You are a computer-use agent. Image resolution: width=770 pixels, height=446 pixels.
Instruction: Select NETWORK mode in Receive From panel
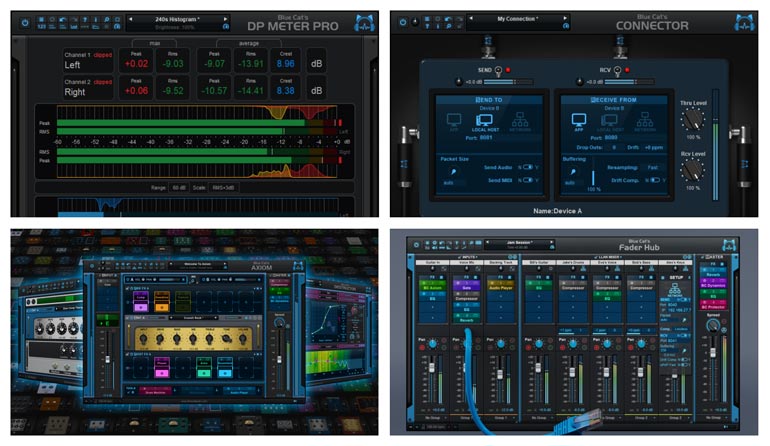coord(645,122)
